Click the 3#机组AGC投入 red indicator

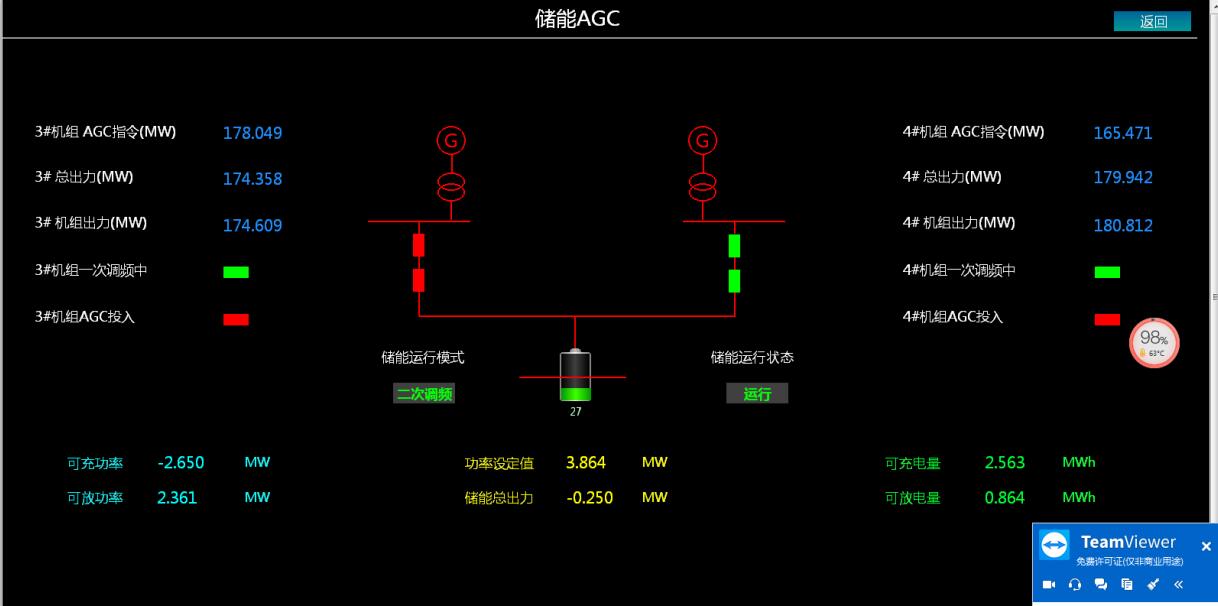click(x=236, y=319)
